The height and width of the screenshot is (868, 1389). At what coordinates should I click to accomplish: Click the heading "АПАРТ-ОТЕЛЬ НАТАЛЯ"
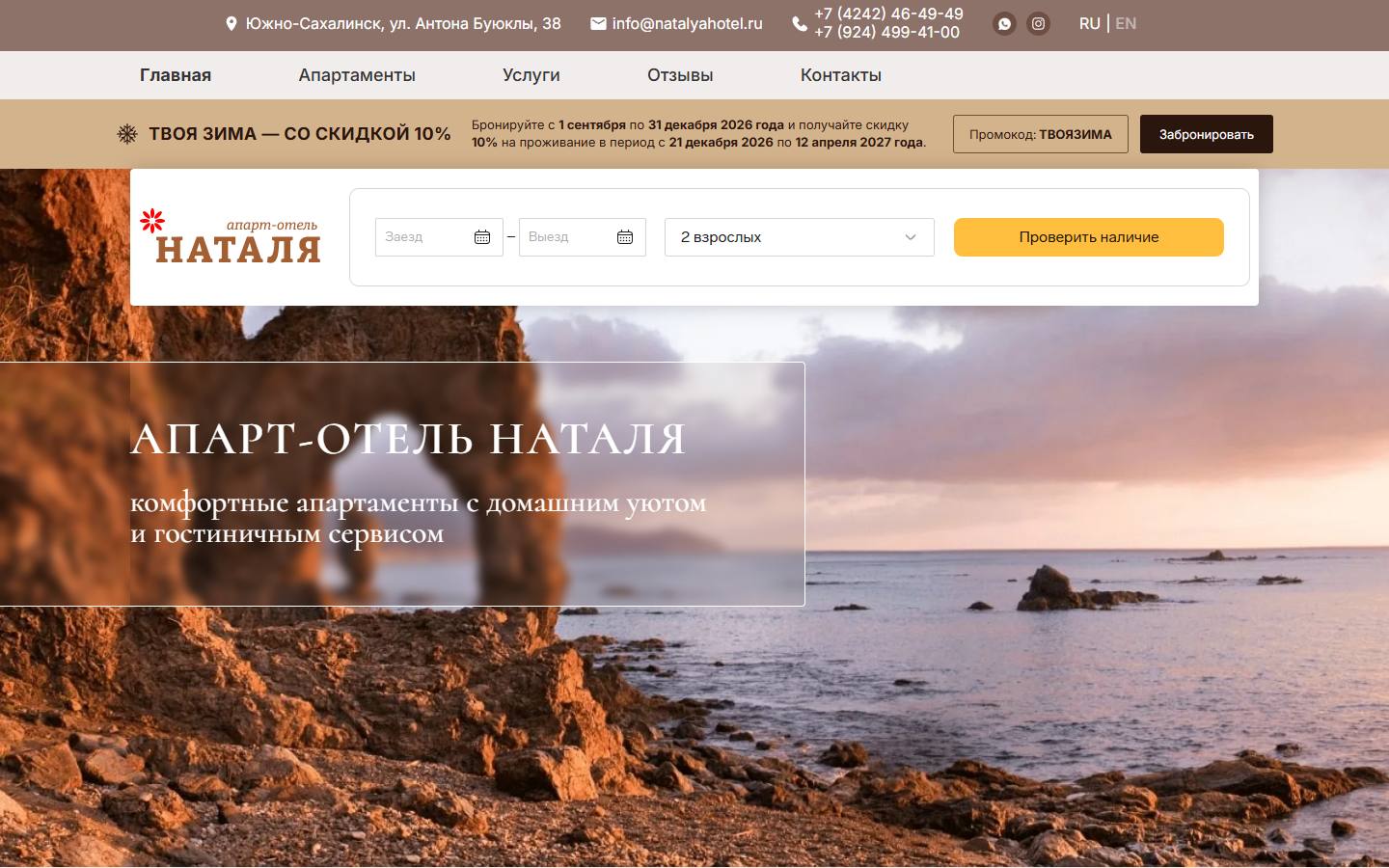click(x=408, y=439)
